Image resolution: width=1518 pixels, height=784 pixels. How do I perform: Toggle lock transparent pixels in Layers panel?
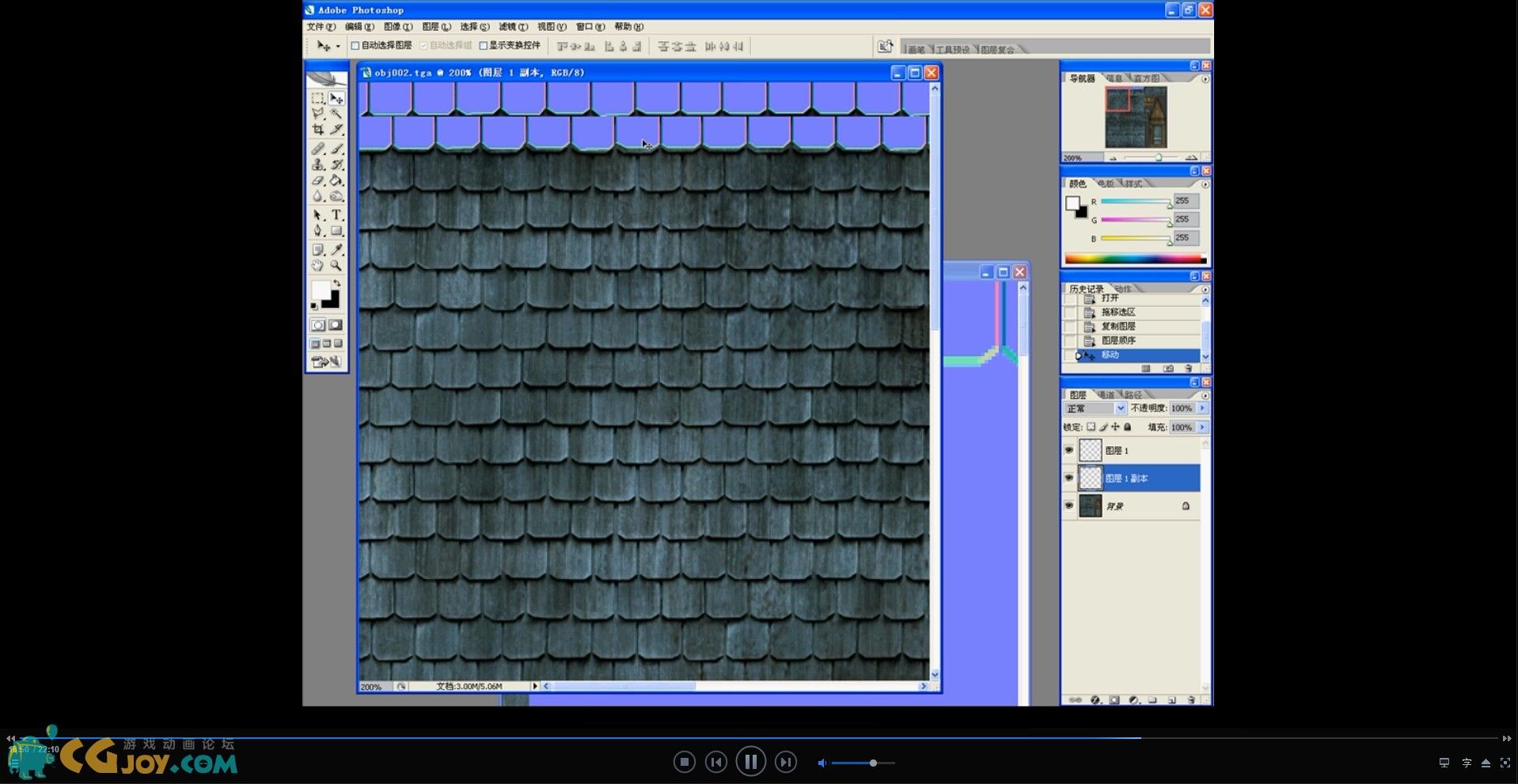(1091, 427)
